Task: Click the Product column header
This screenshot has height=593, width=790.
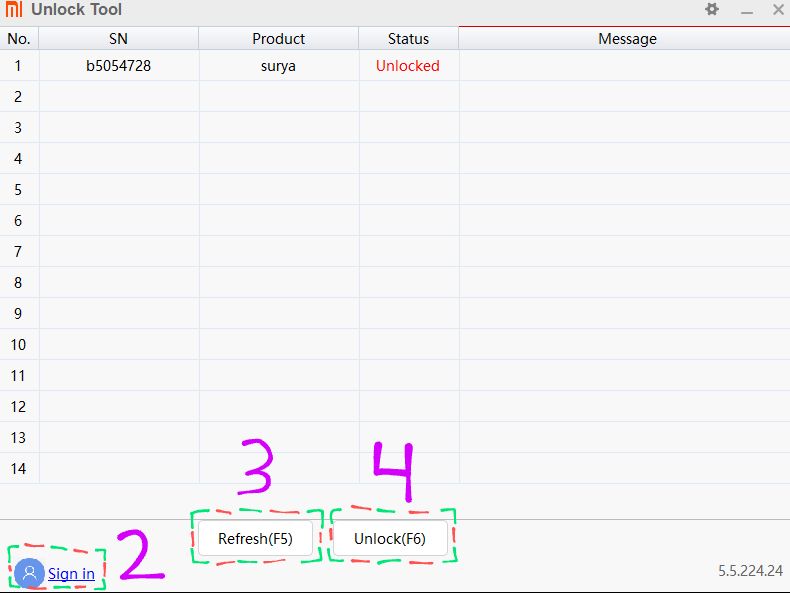Action: click(x=278, y=38)
